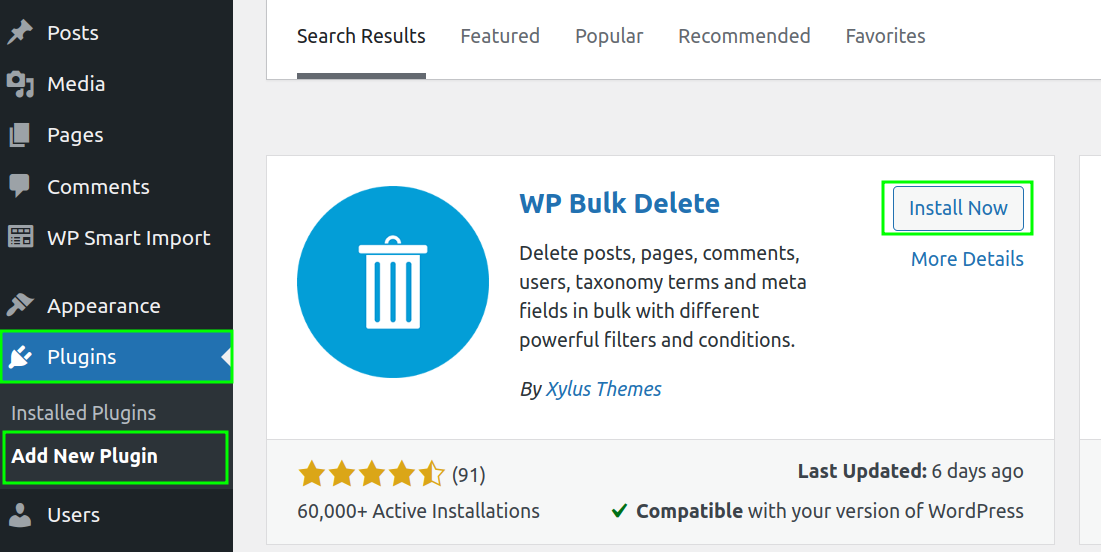Click the Media icon in sidebar

[x=19, y=84]
